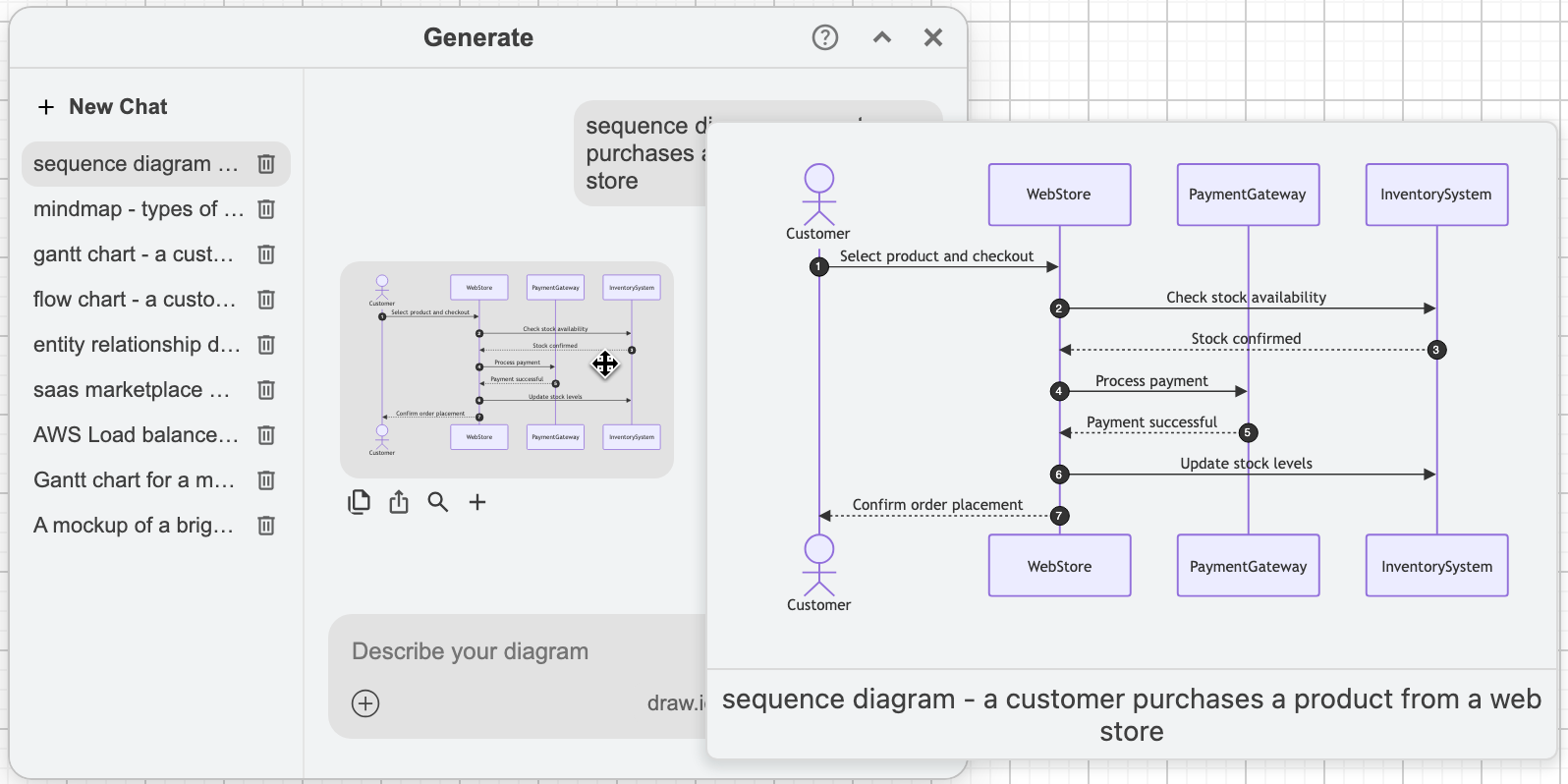1568x784 pixels.
Task: Delete the "AWS Load balance" chat
Action: (265, 435)
